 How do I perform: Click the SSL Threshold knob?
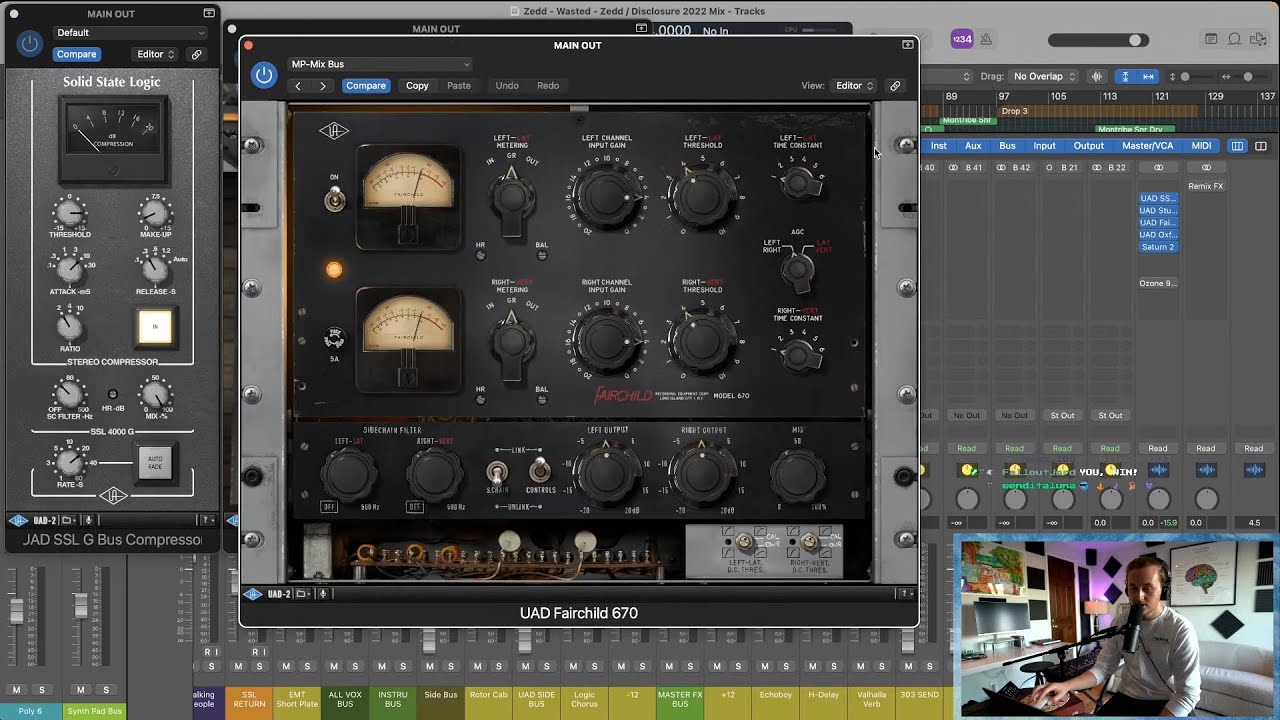[69, 211]
